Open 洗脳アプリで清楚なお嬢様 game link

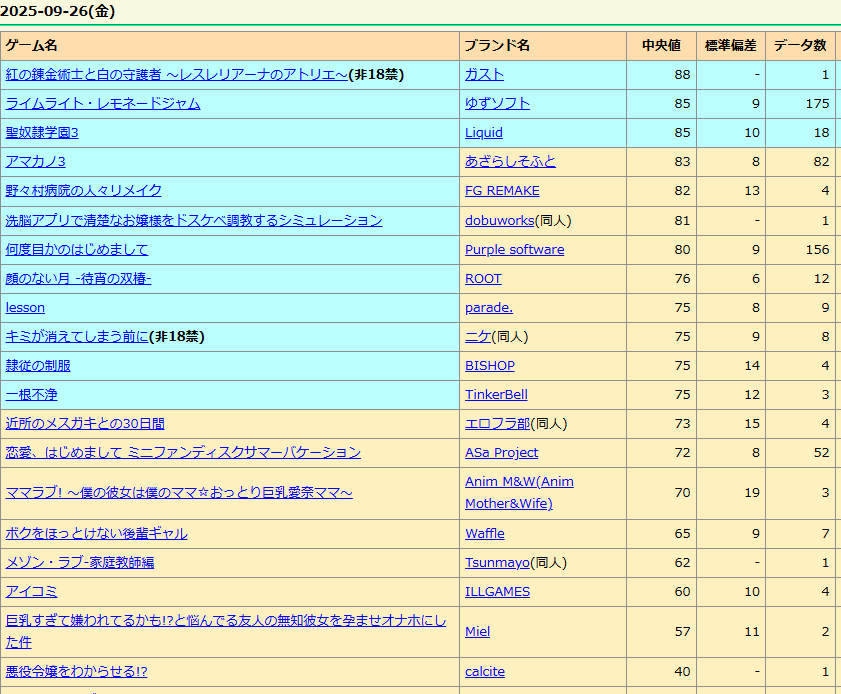tap(194, 220)
